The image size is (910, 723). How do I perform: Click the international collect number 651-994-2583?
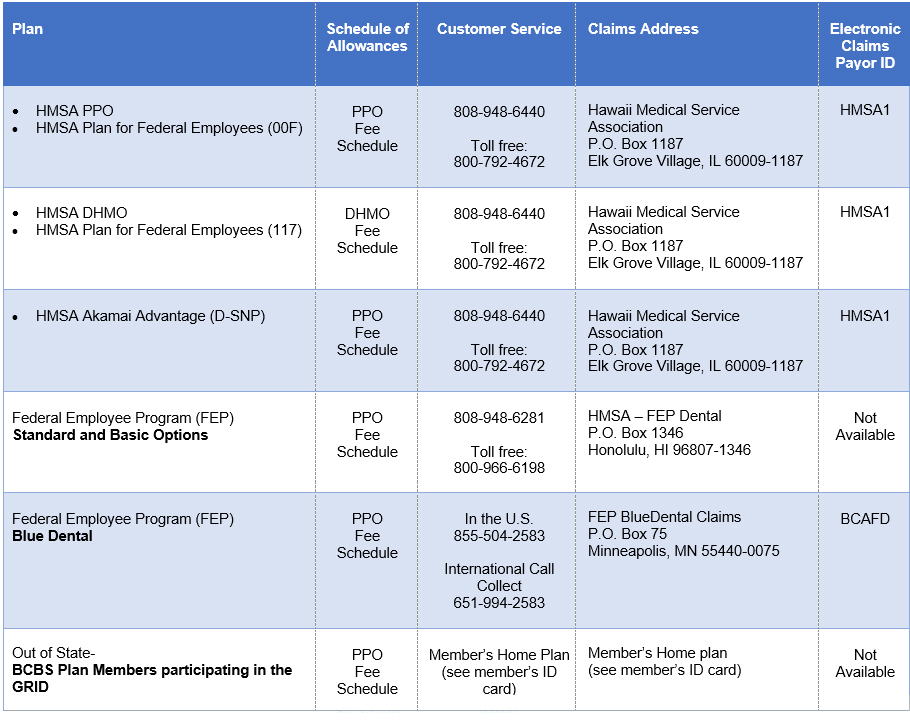point(499,603)
